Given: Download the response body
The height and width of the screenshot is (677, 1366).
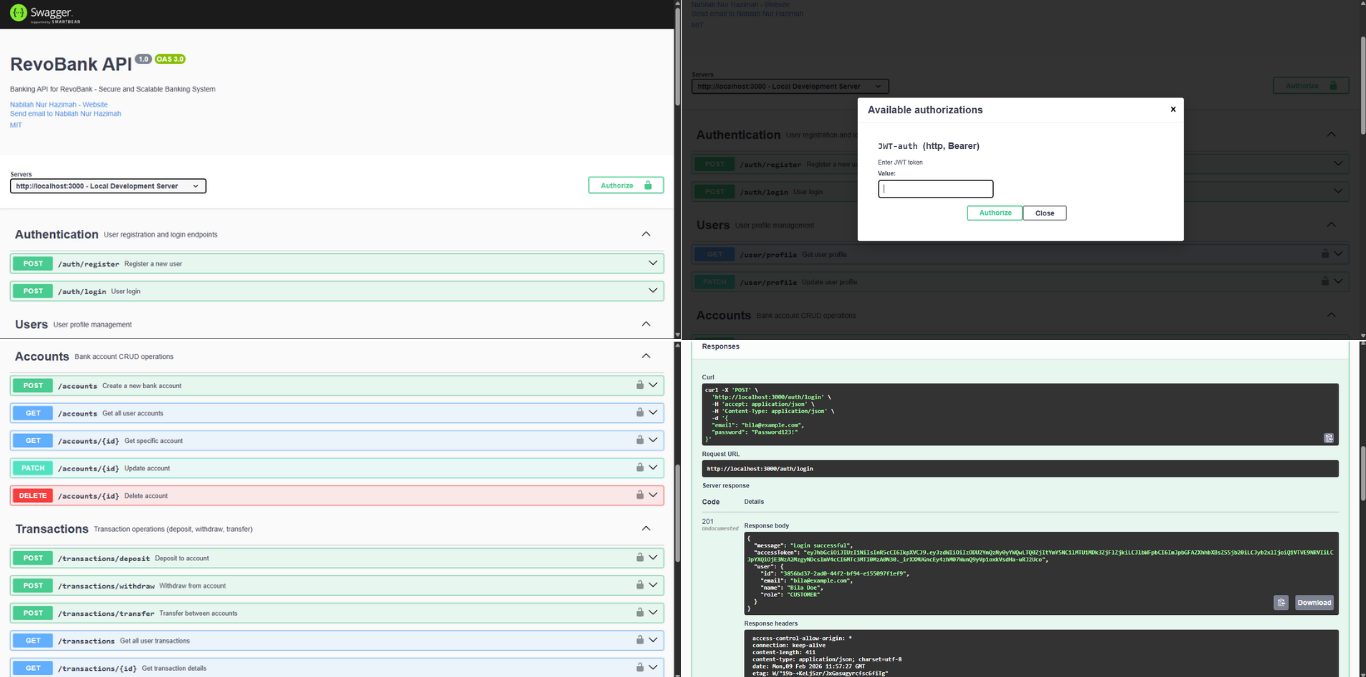Looking at the screenshot, I should 1314,602.
